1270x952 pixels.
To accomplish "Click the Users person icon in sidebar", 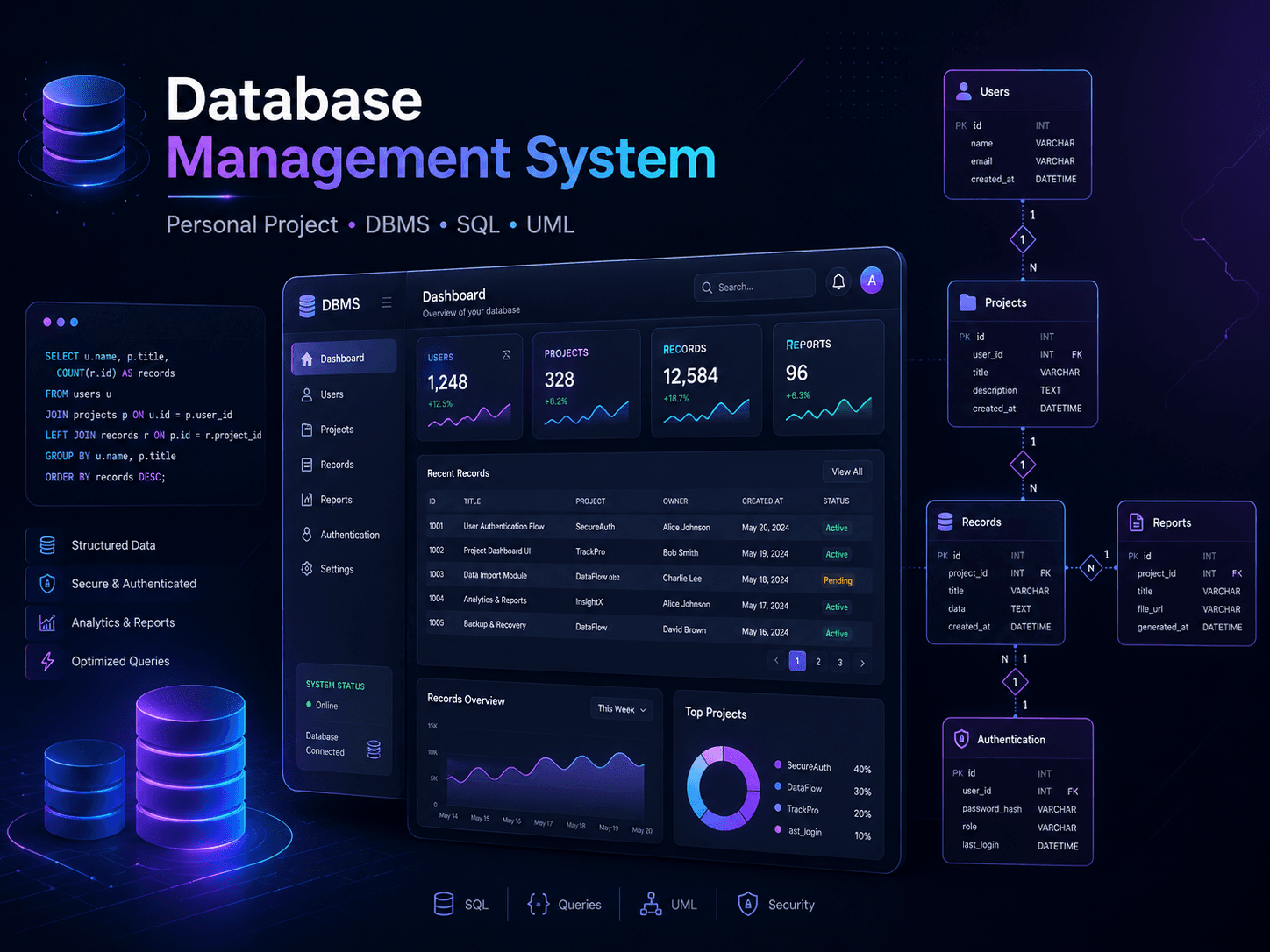I will click(x=307, y=394).
